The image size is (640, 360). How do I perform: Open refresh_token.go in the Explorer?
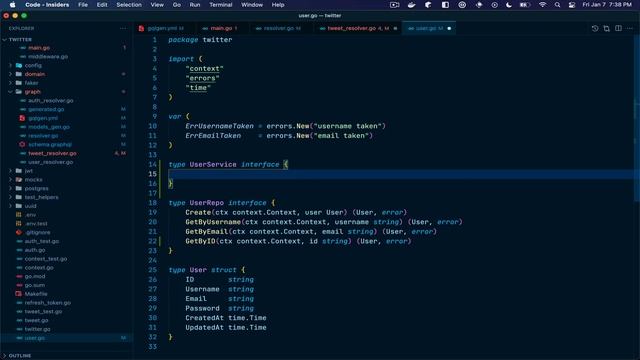(48, 303)
